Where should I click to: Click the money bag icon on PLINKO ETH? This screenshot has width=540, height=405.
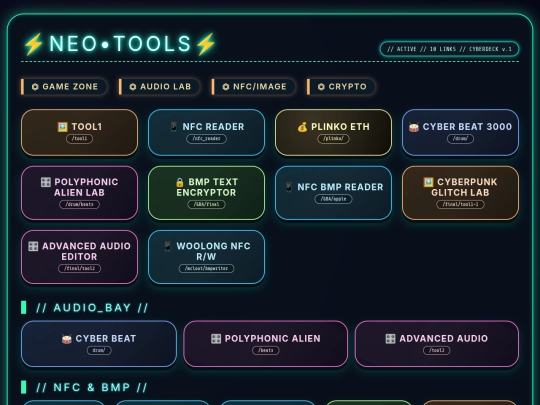302,127
